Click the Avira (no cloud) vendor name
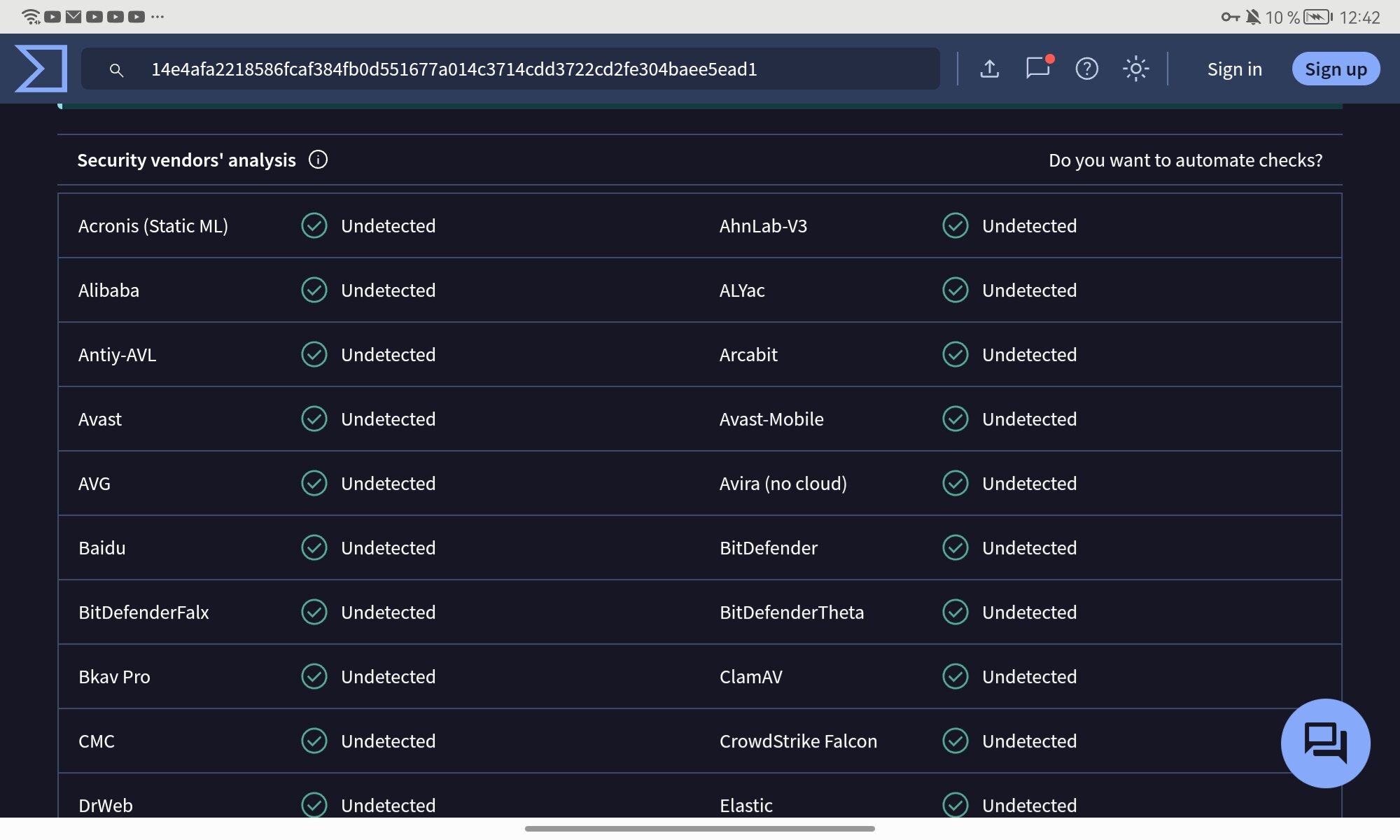 (783, 484)
